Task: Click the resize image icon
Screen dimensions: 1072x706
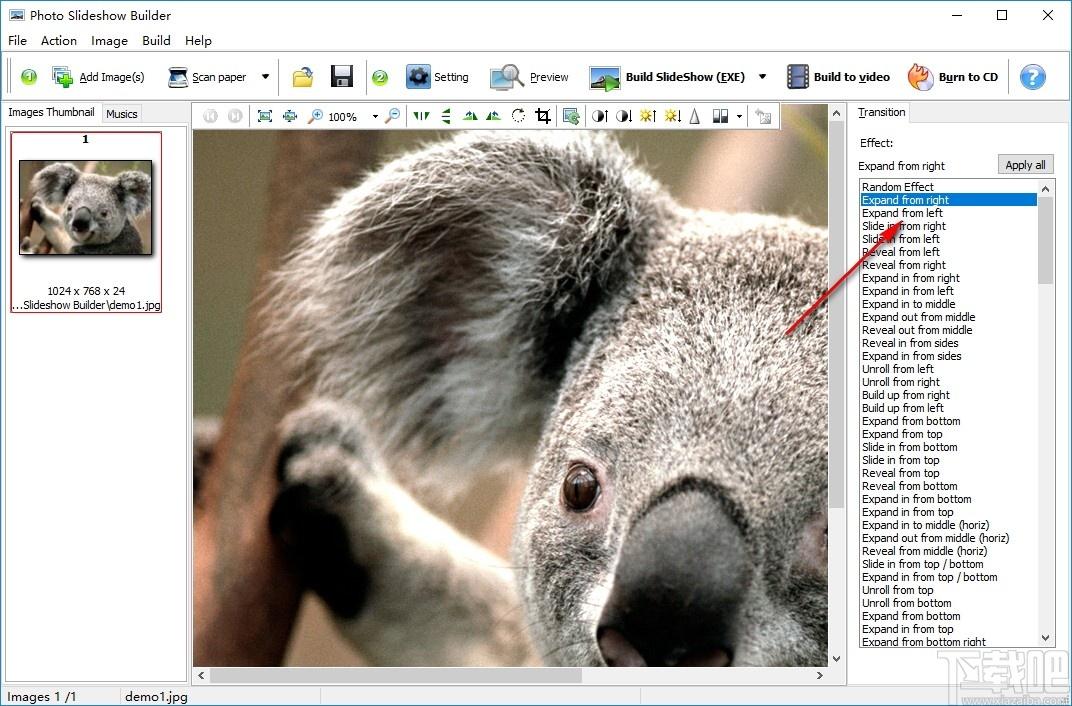Action: tap(571, 116)
